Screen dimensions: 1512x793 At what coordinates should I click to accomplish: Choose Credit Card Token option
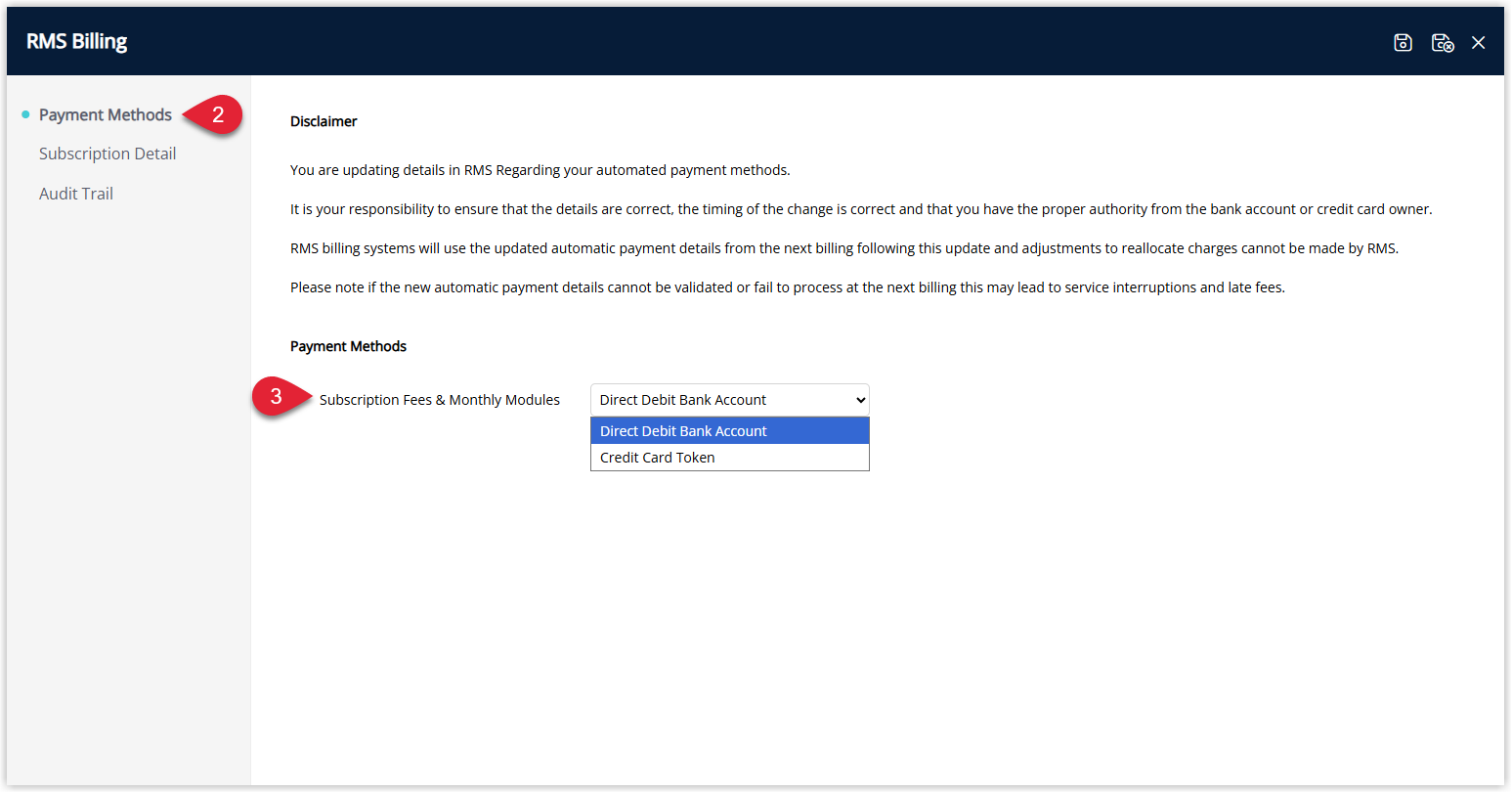tap(729, 458)
